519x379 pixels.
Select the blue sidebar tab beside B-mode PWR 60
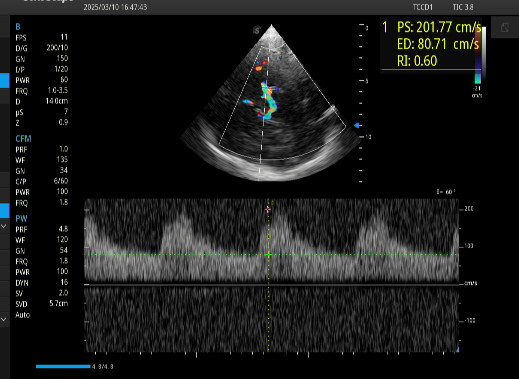click(5, 81)
